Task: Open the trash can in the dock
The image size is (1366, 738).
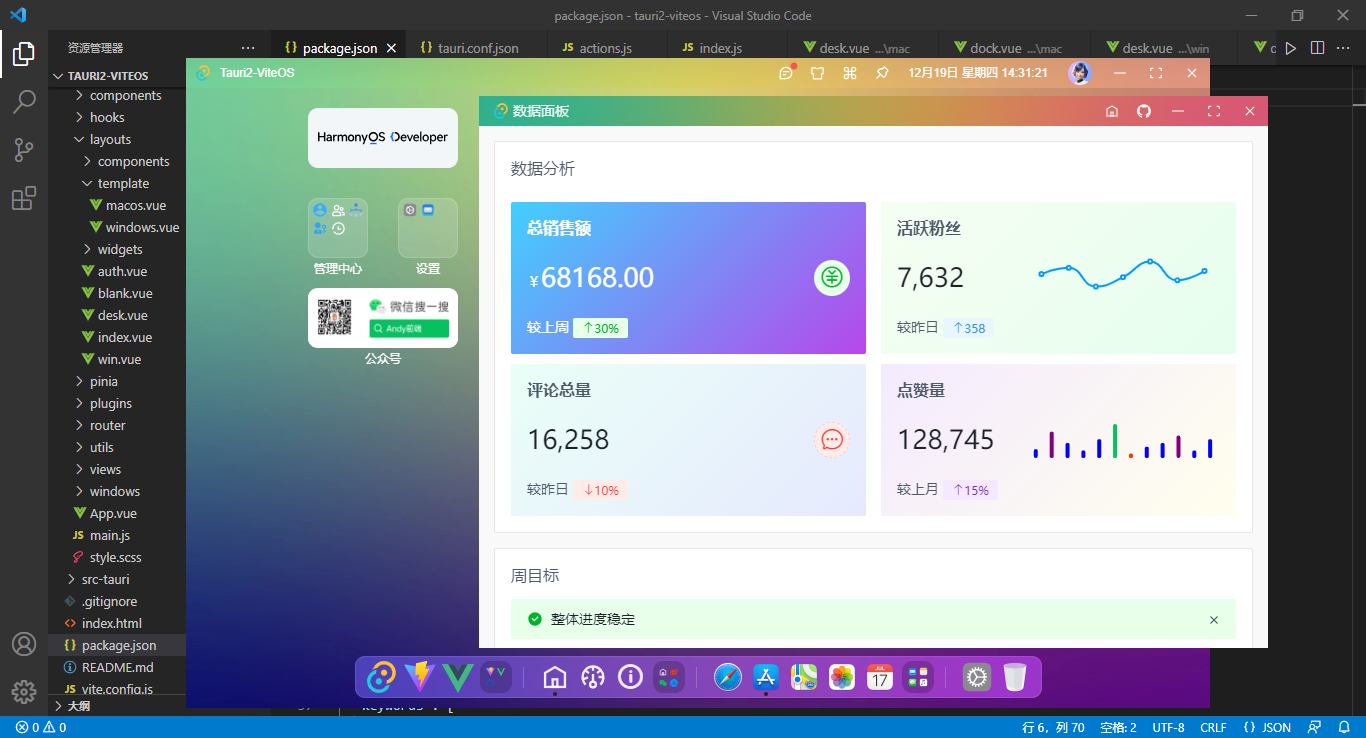Action: (1015, 677)
